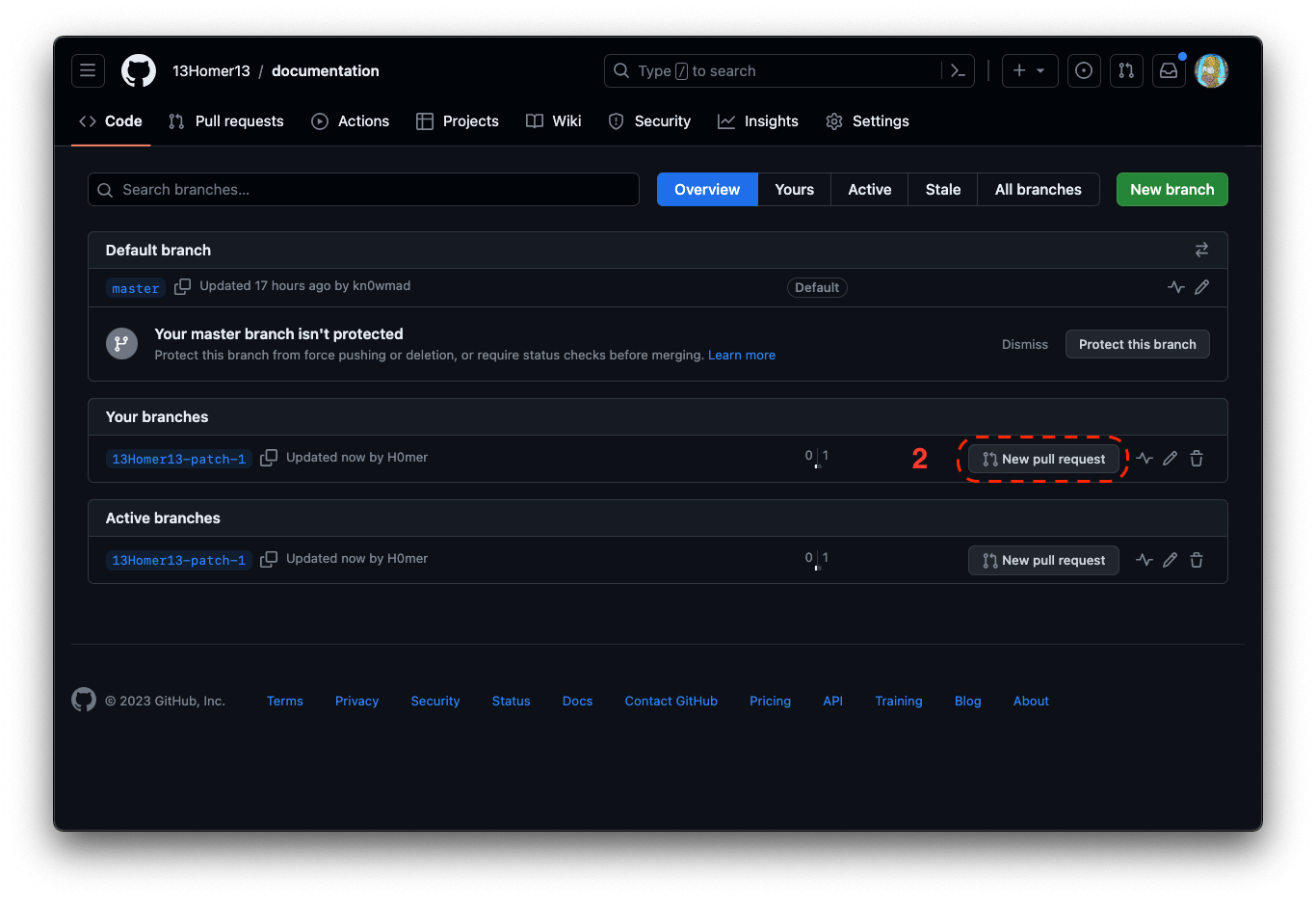1316x902 pixels.
Task: Copy the master branch name
Action: (x=182, y=287)
